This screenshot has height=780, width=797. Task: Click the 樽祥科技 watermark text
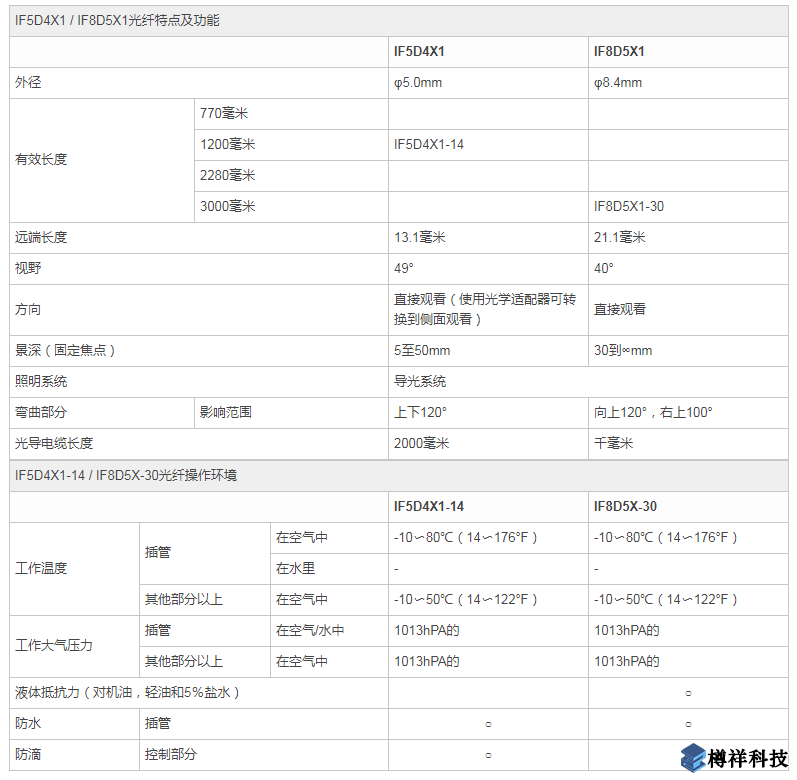click(748, 758)
